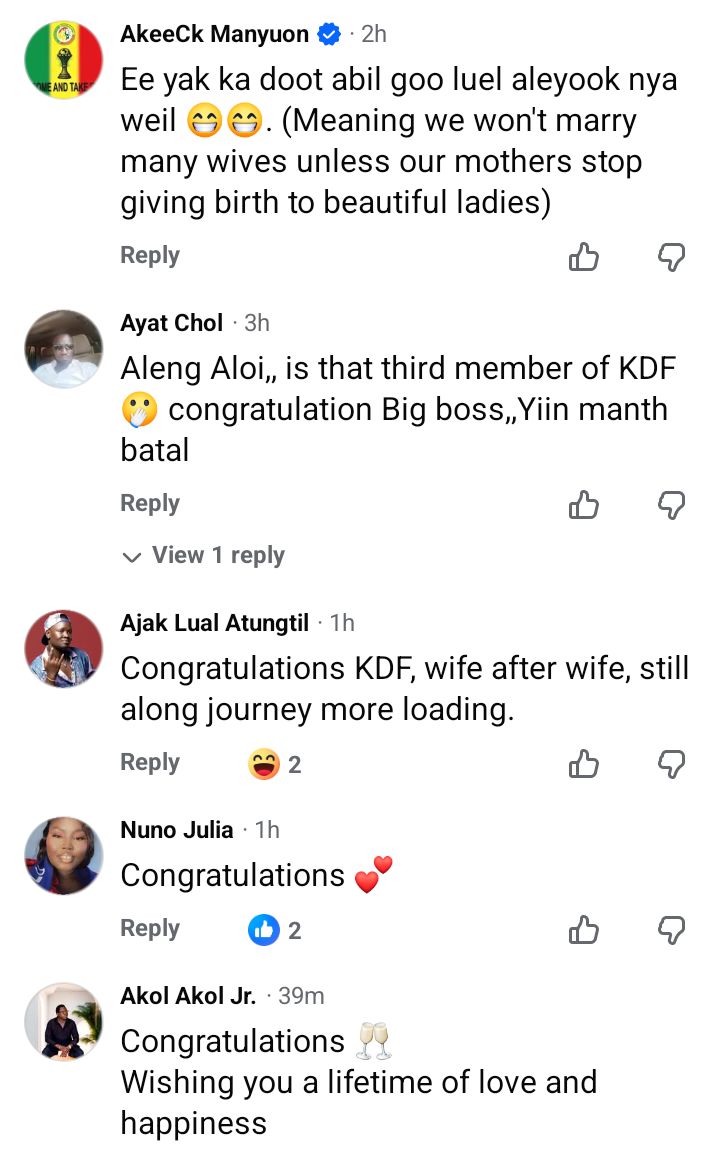Like AkeeCk Manyuon's comment

(x=584, y=258)
